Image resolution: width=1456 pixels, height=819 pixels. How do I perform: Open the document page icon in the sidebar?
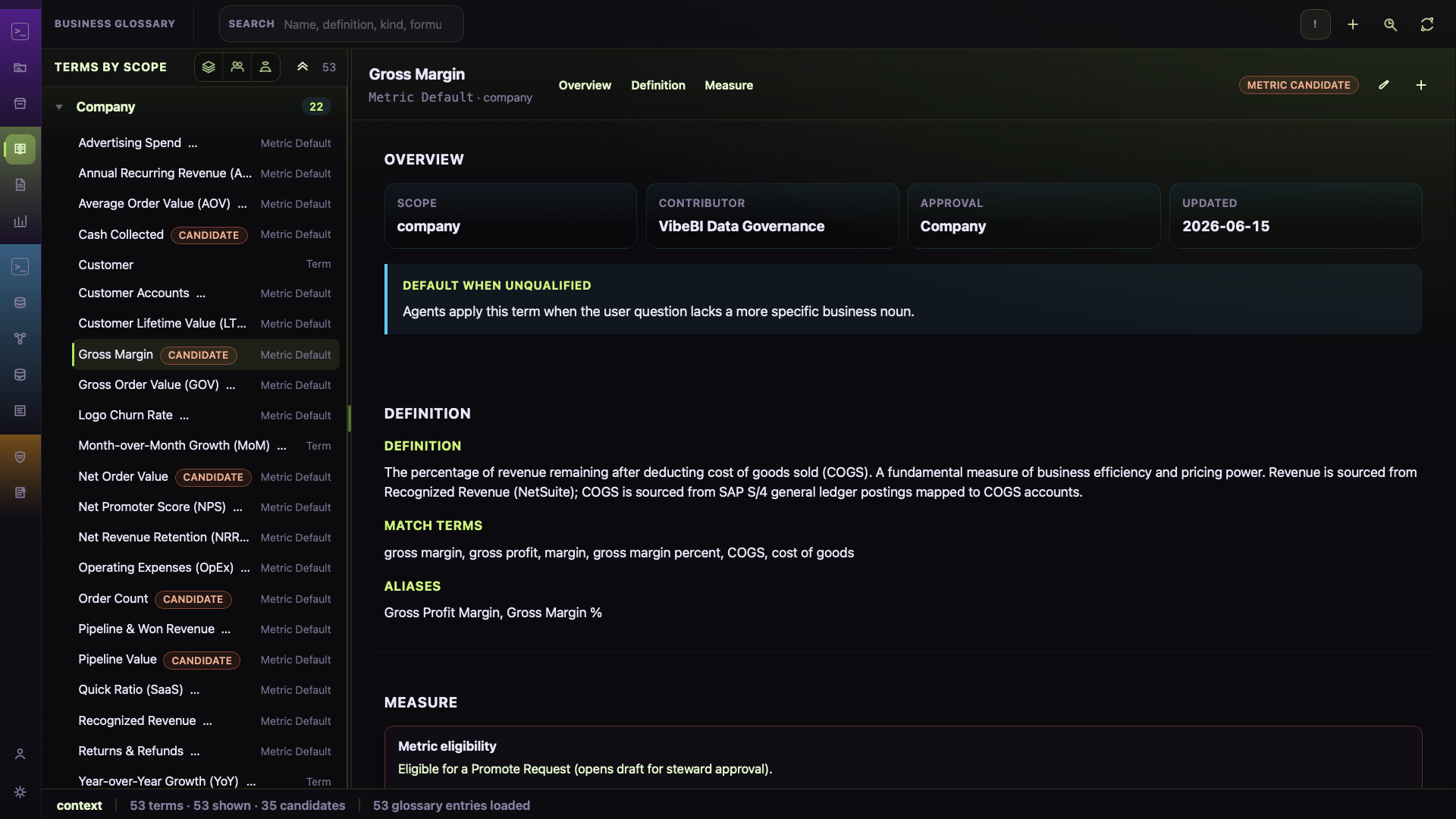(20, 185)
